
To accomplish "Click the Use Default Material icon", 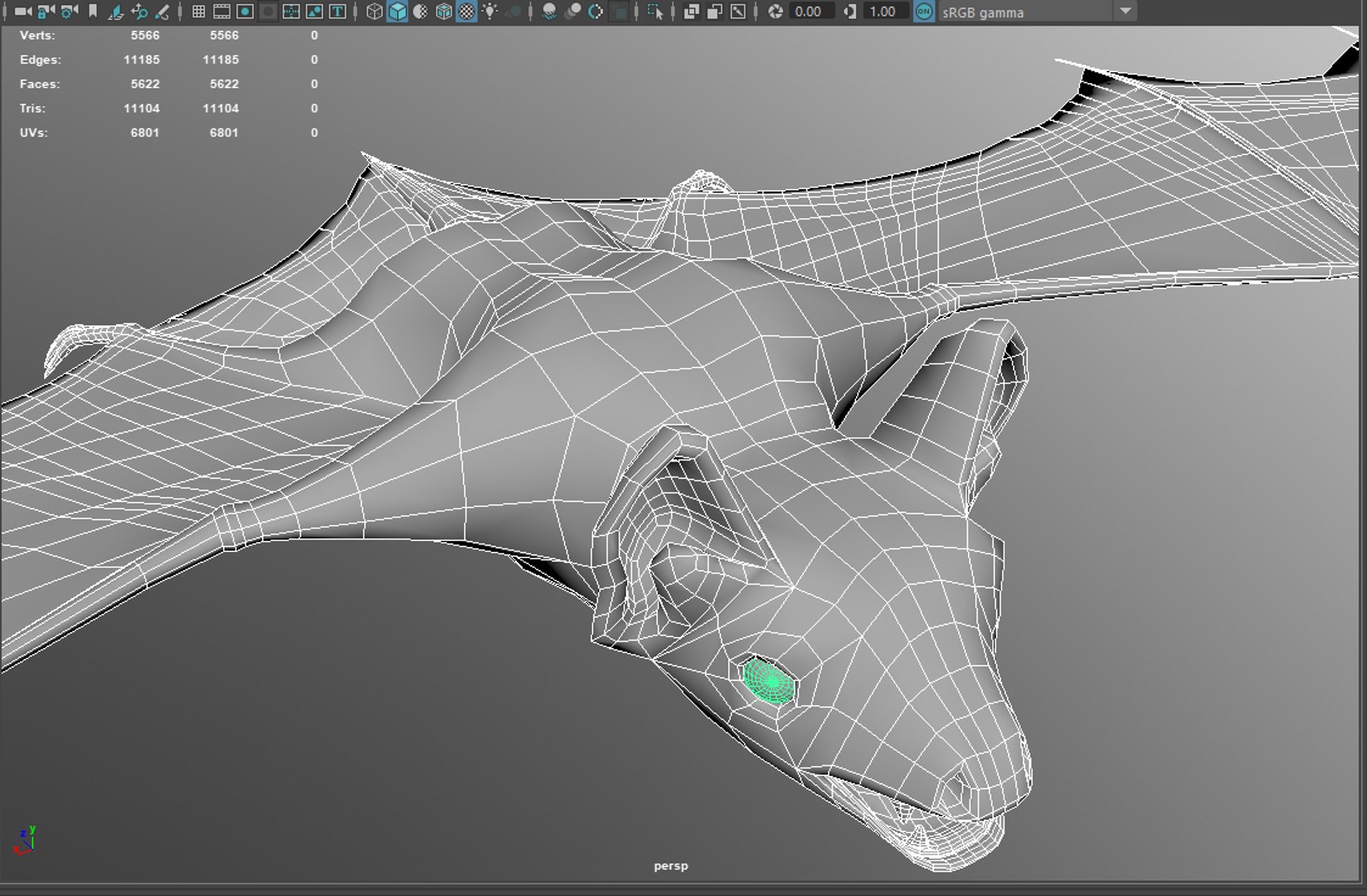I will point(421,12).
